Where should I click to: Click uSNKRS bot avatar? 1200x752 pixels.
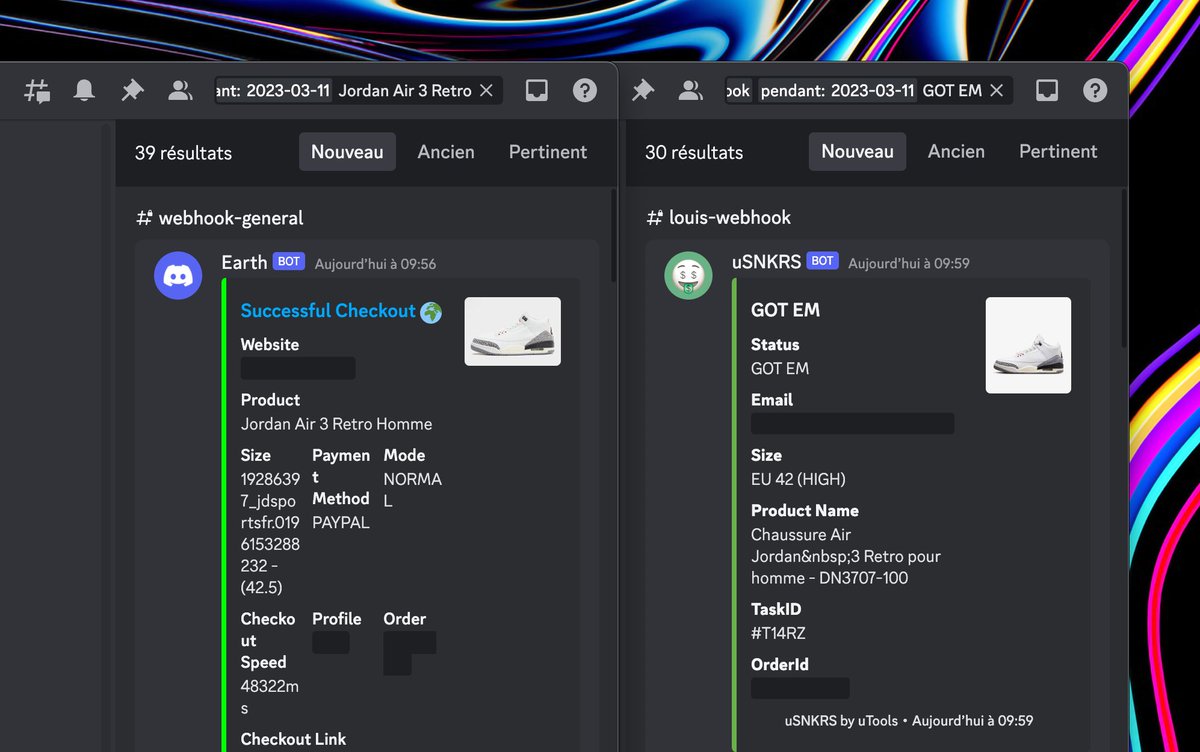tap(688, 275)
